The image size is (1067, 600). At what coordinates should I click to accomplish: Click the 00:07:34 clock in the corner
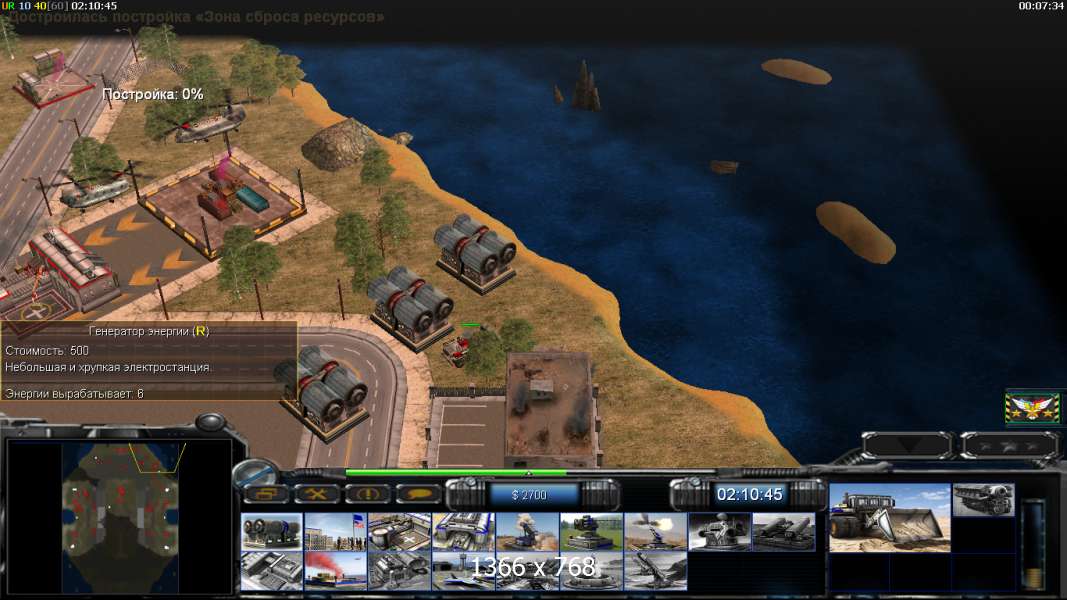pos(1040,6)
